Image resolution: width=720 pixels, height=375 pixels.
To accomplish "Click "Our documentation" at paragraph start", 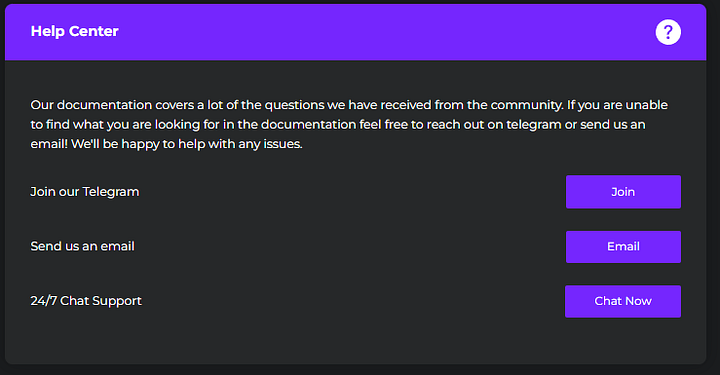I will 91,105.
